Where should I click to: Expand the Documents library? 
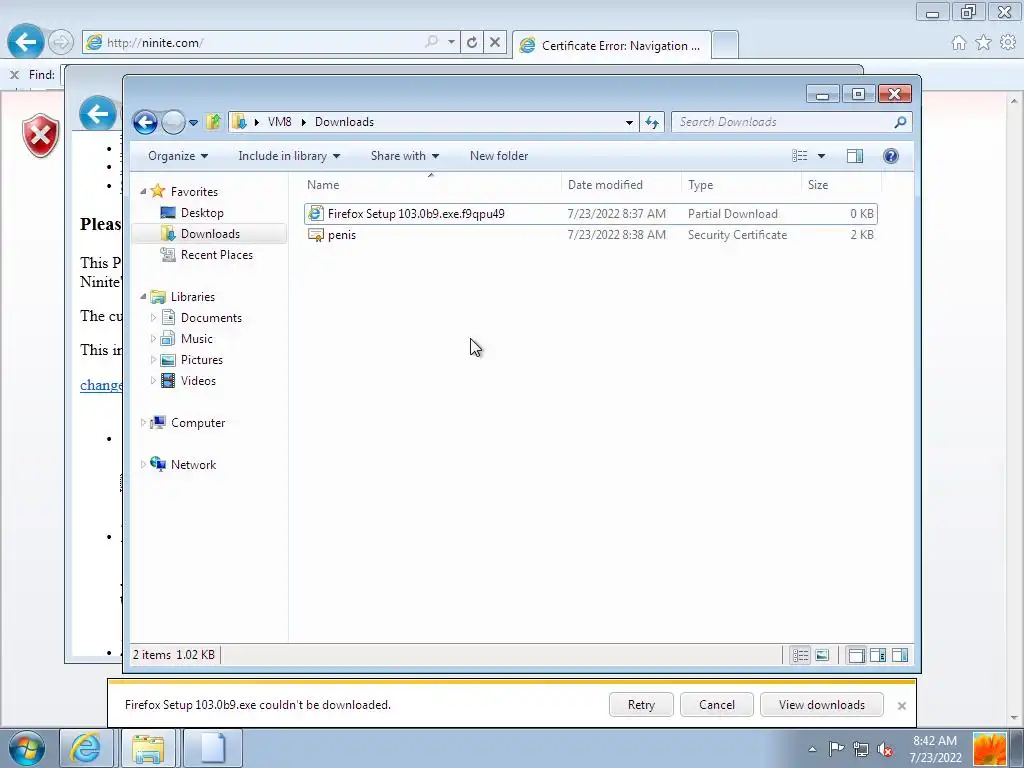[153, 317]
